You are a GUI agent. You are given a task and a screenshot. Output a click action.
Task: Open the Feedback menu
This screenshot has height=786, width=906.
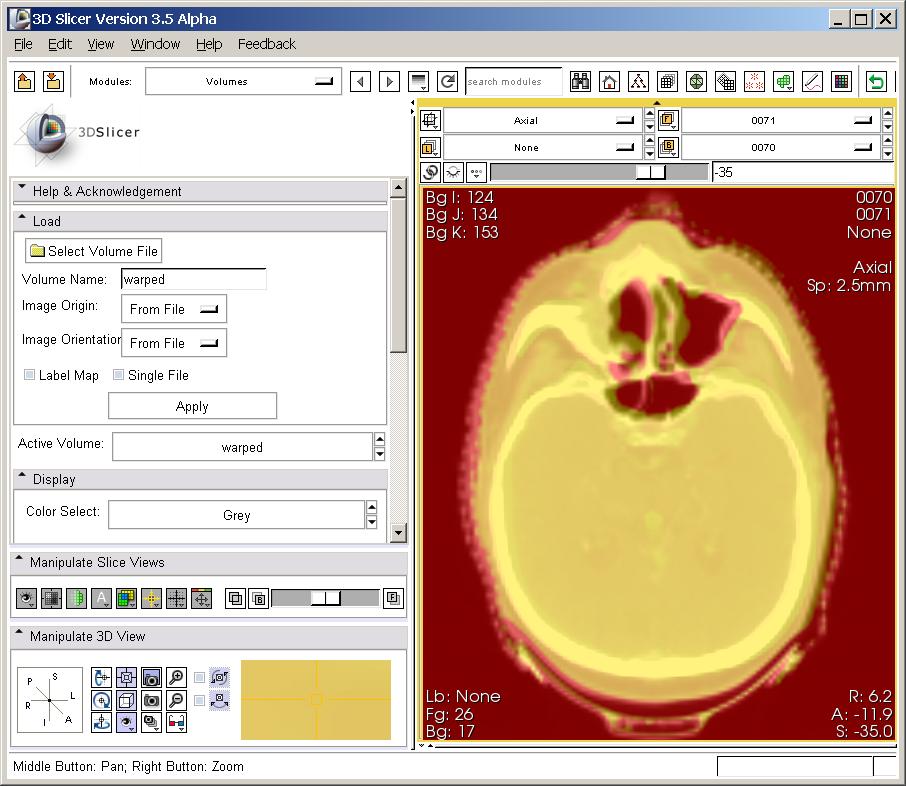tap(266, 44)
